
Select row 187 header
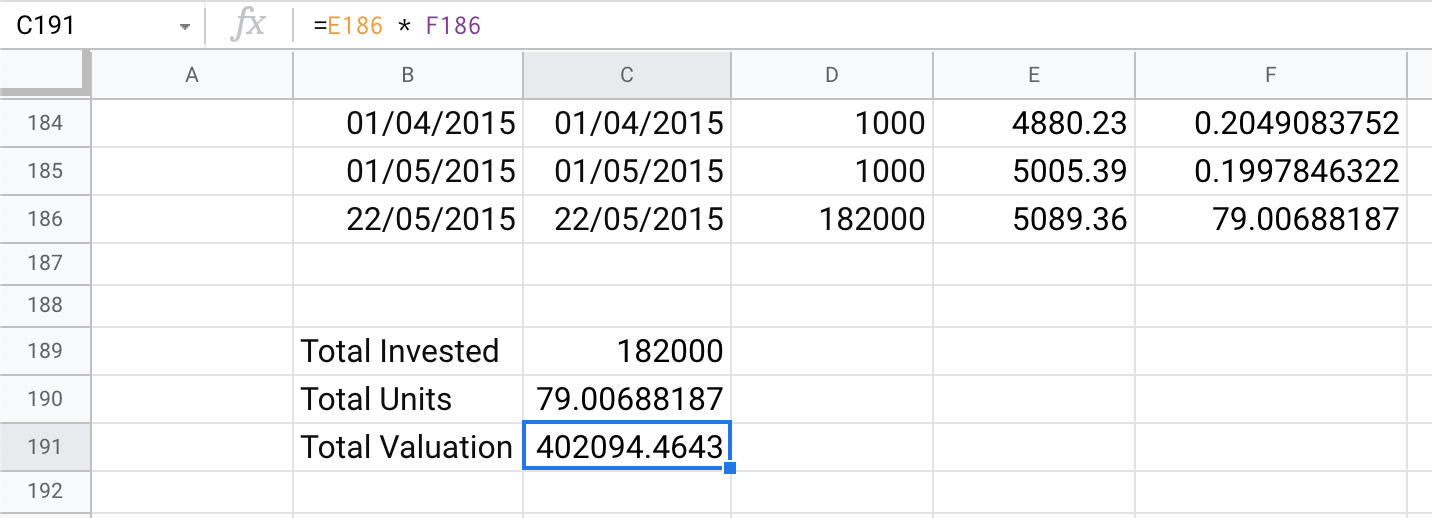tap(45, 263)
